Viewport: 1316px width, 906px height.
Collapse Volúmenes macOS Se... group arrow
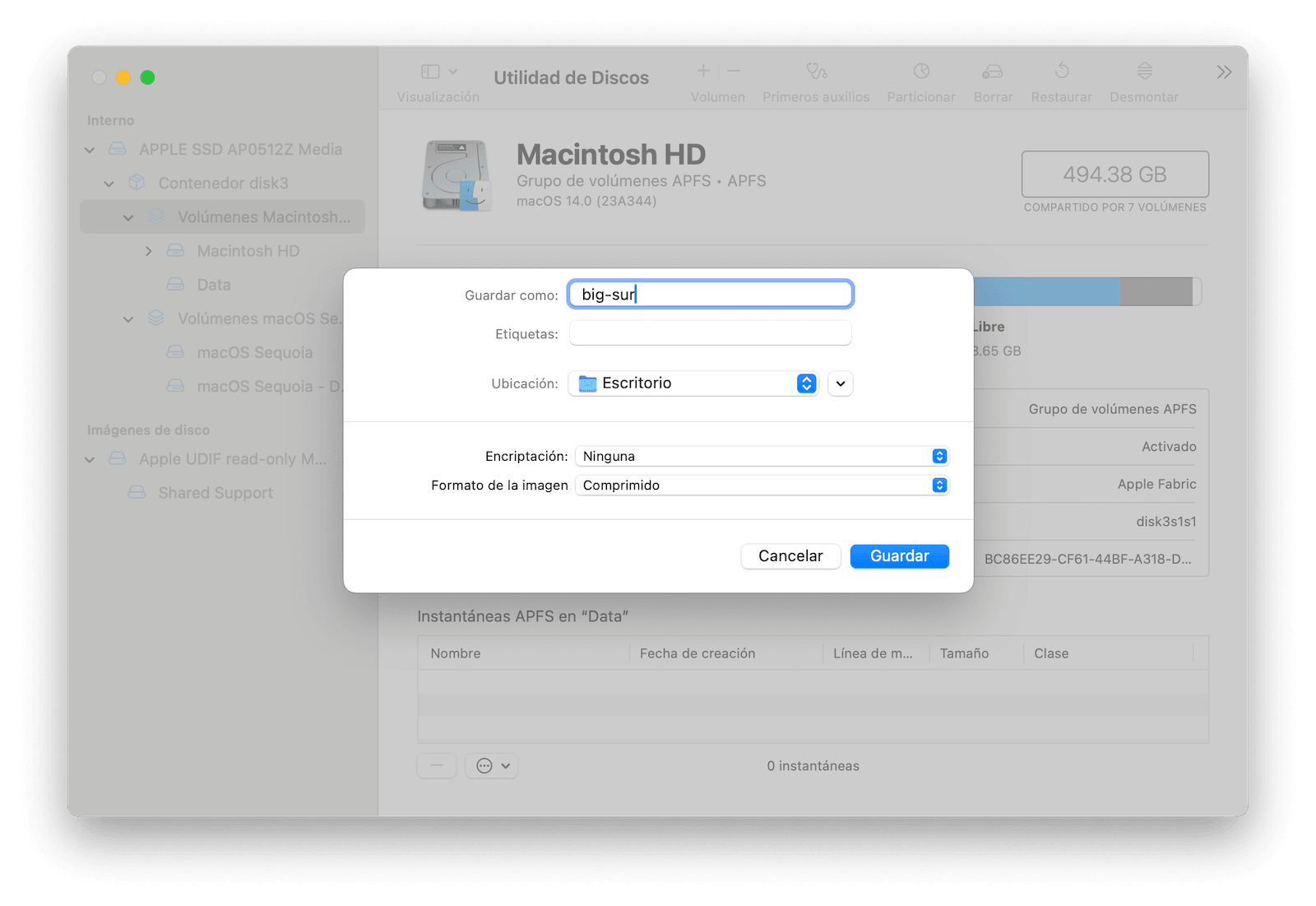click(x=128, y=318)
